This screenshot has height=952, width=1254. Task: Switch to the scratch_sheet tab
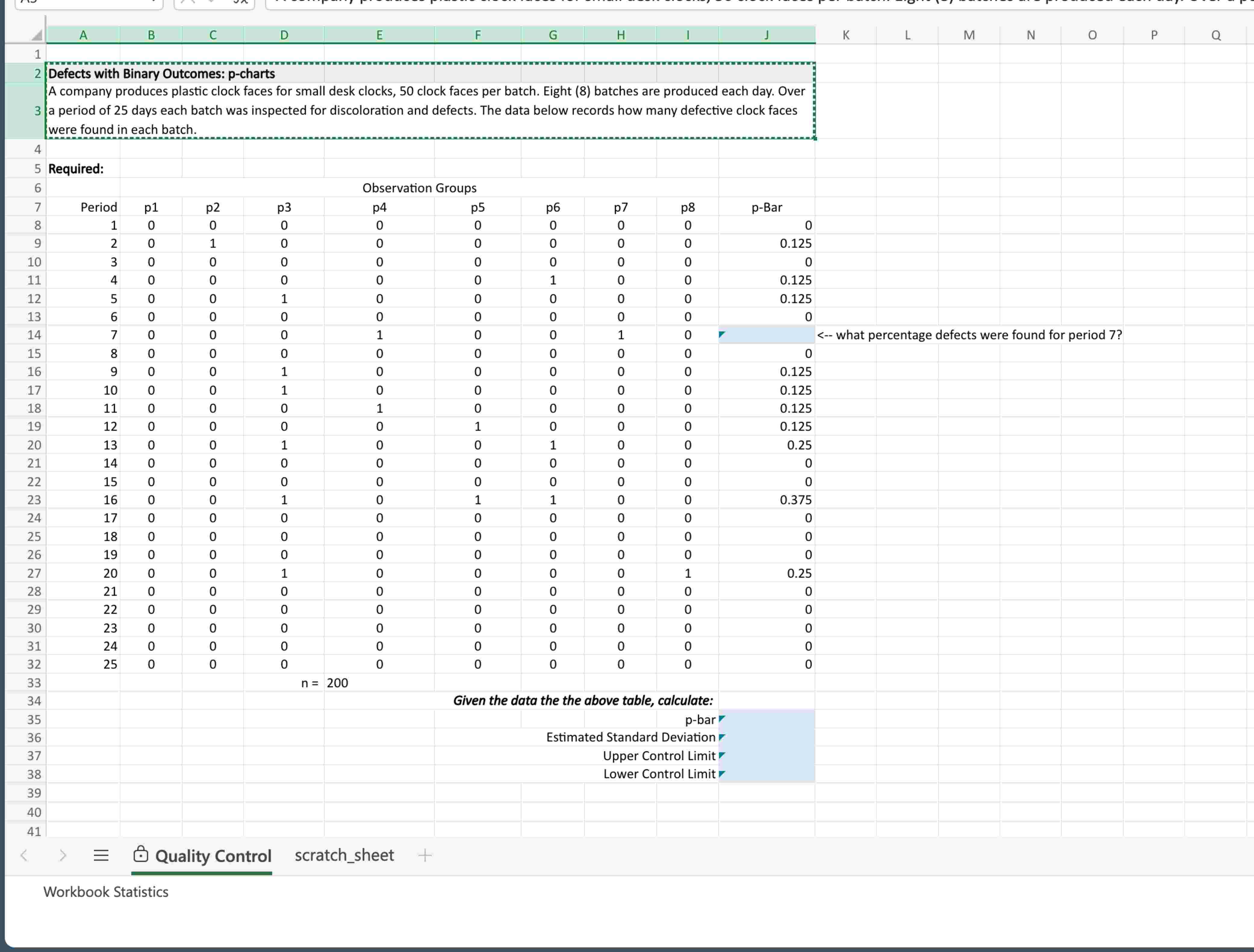tap(344, 855)
